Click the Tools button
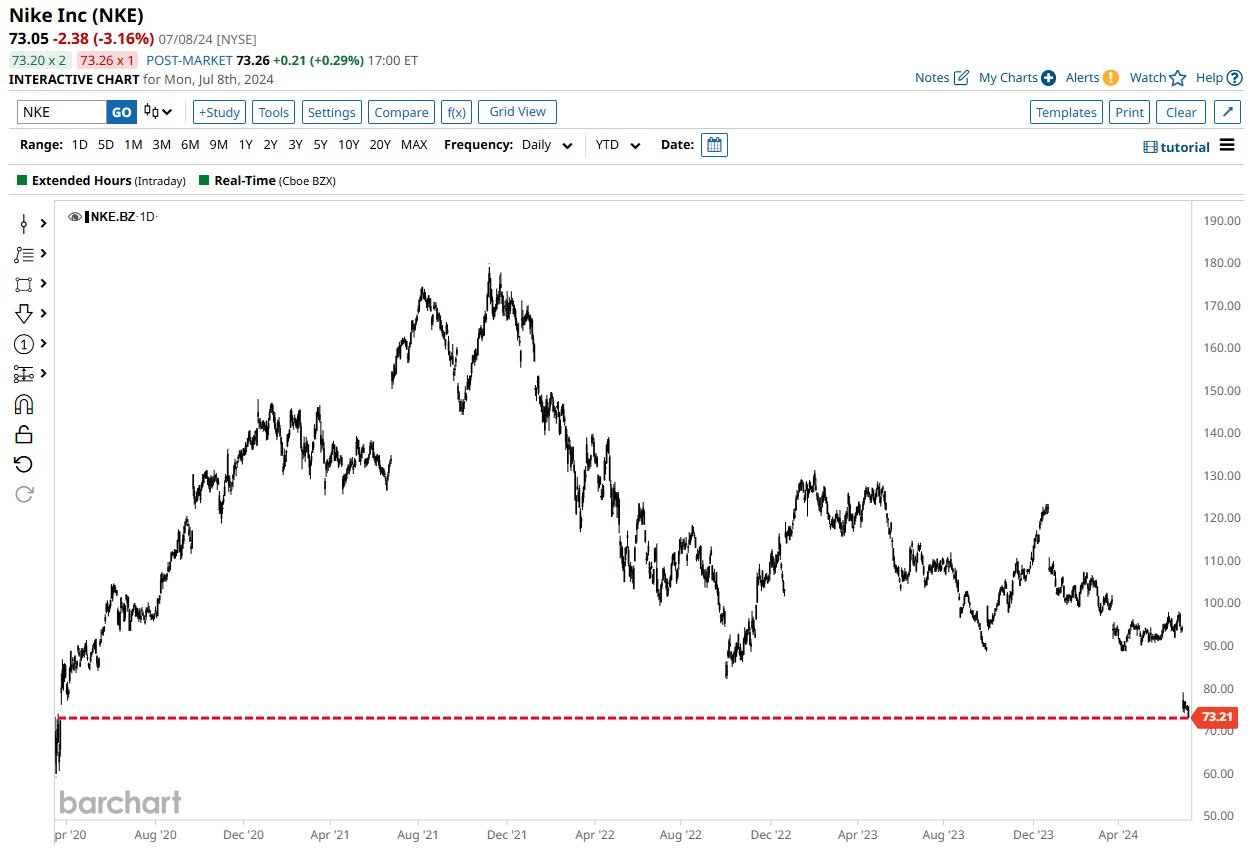The height and width of the screenshot is (859, 1252). click(274, 112)
